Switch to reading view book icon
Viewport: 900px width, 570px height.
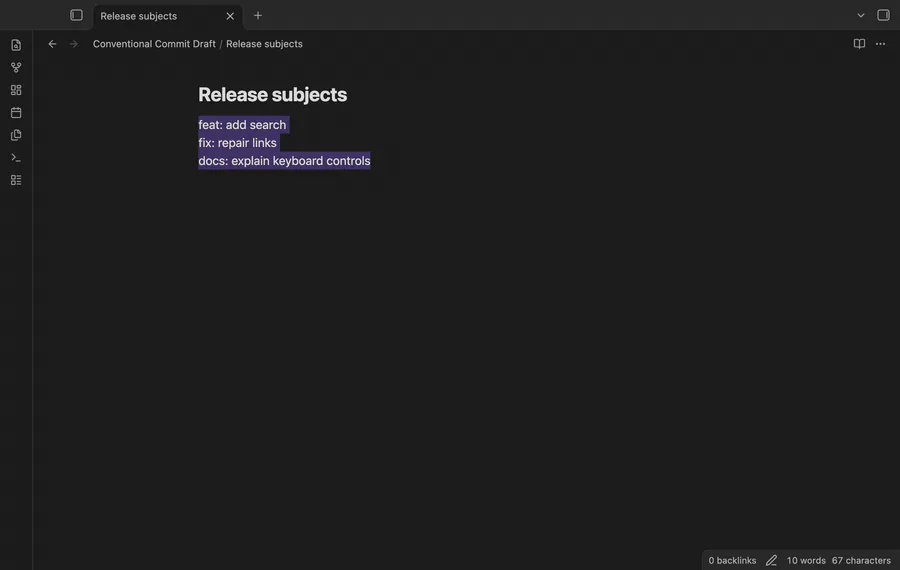(859, 44)
